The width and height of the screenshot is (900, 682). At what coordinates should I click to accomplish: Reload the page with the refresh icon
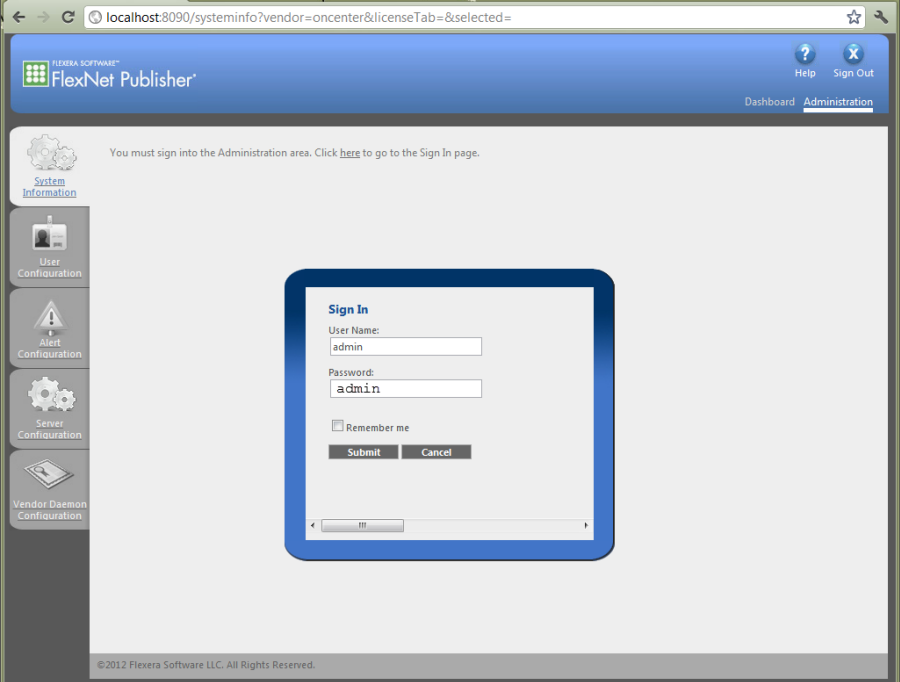point(68,17)
